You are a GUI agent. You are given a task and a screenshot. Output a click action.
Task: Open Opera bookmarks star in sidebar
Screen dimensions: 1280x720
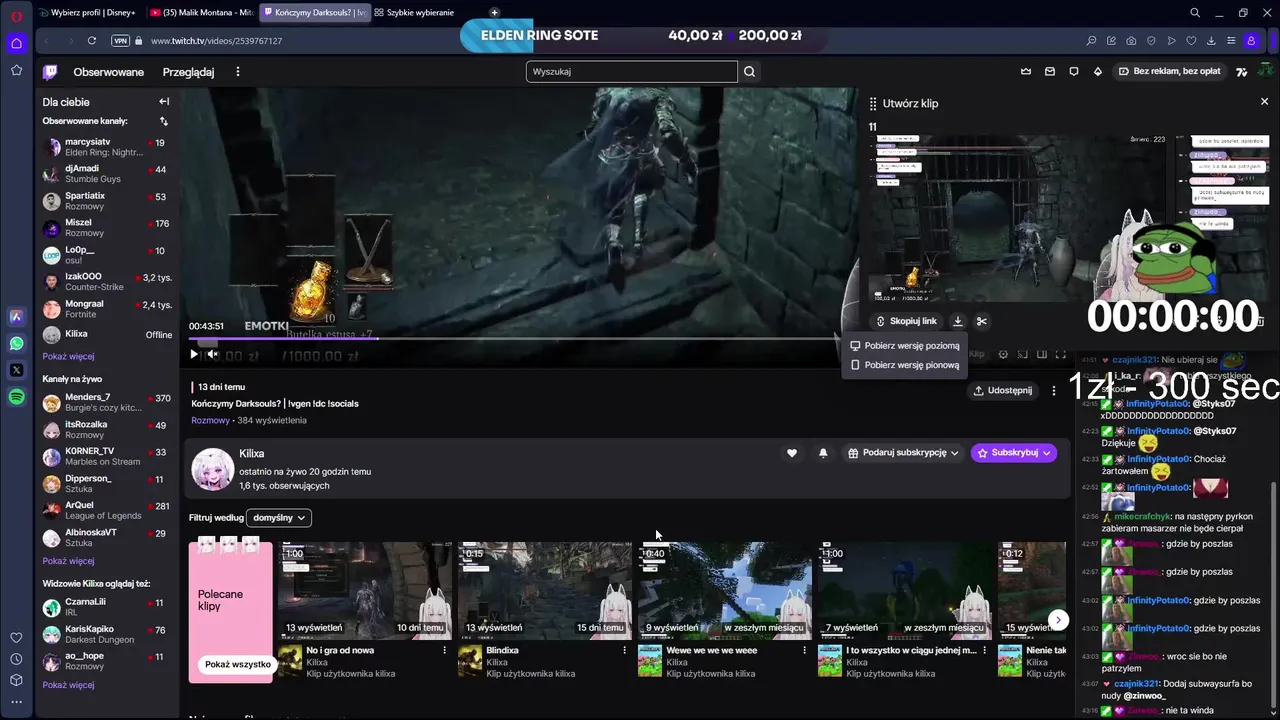tap(16, 70)
